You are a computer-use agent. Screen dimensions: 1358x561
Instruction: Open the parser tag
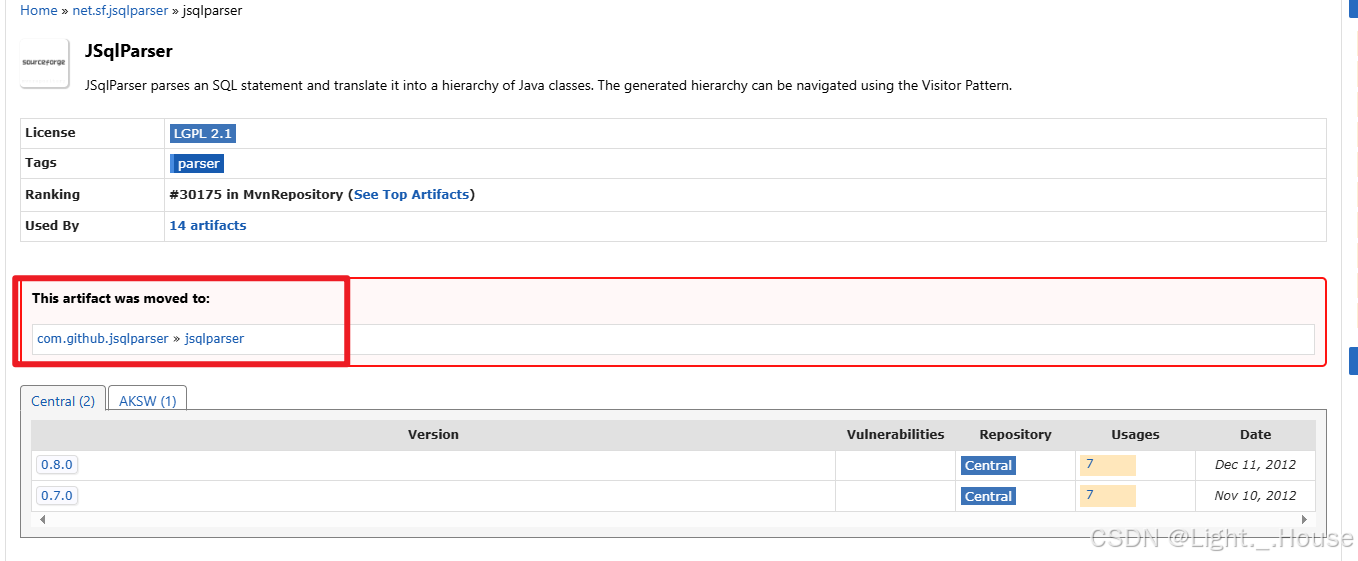197,163
